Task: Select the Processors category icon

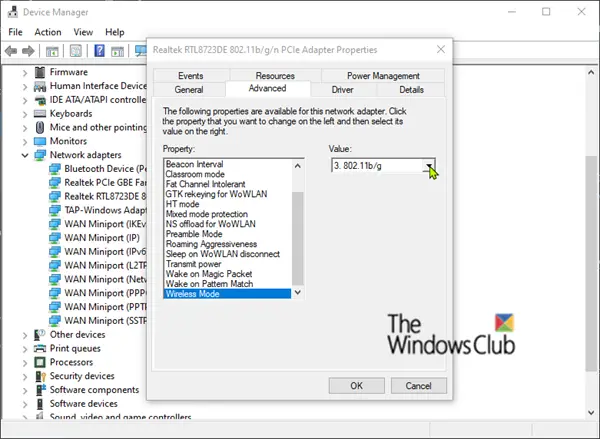Action: (x=39, y=362)
